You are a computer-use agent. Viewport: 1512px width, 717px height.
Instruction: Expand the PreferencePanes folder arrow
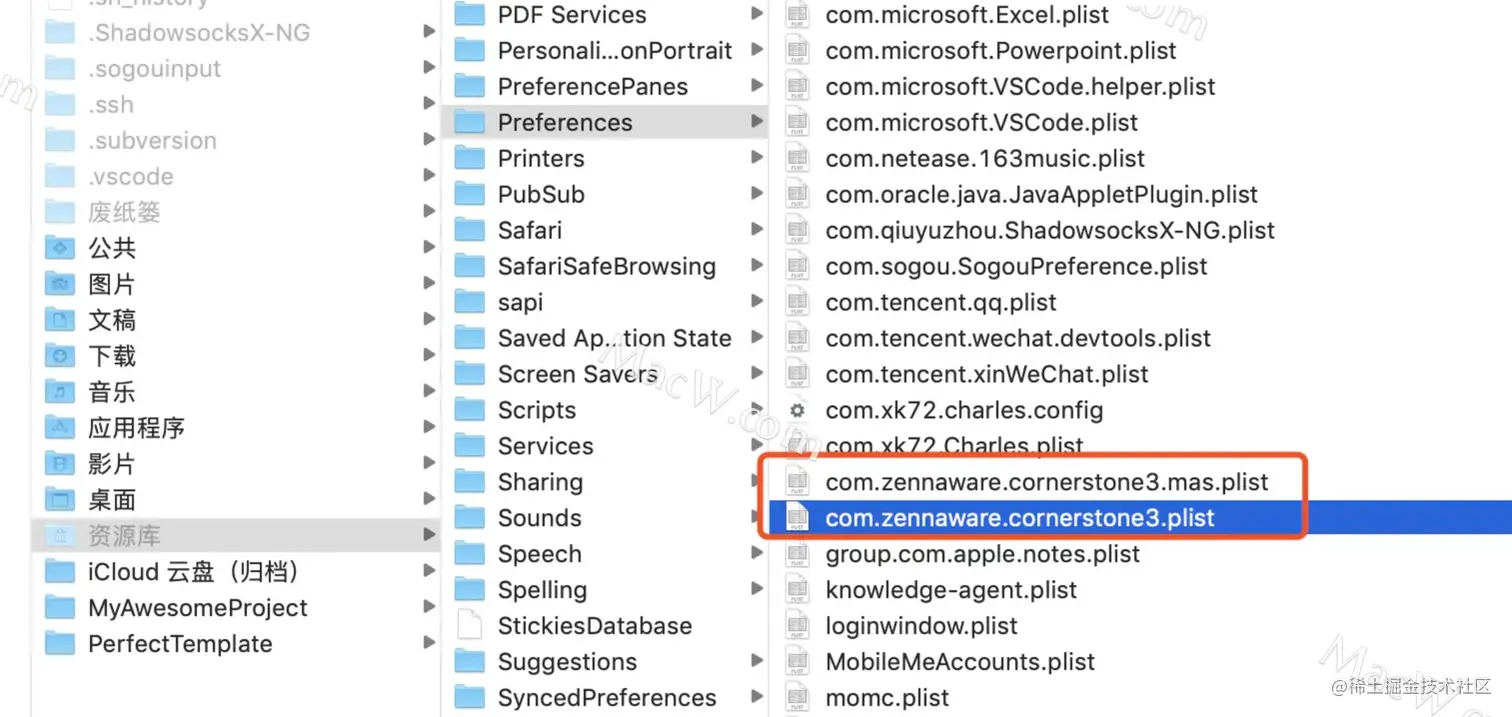pos(757,86)
